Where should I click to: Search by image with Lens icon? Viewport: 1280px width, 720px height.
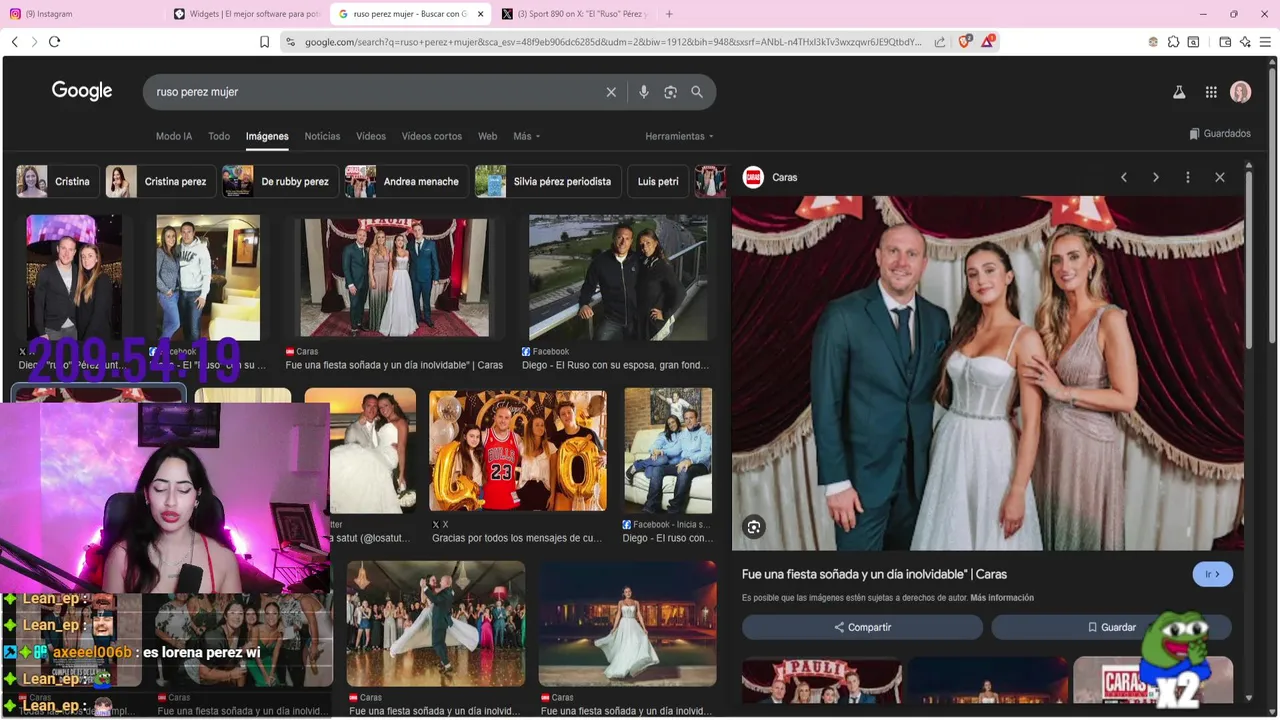(670, 92)
